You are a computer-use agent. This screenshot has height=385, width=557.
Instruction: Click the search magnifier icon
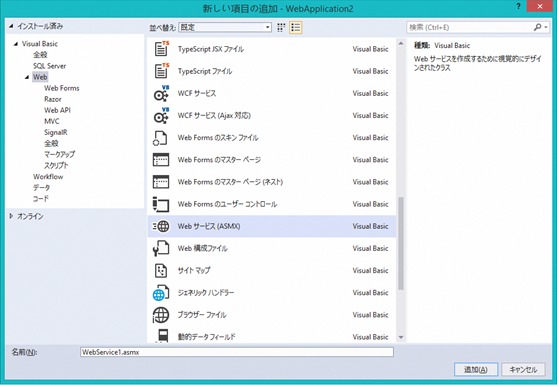(537, 27)
